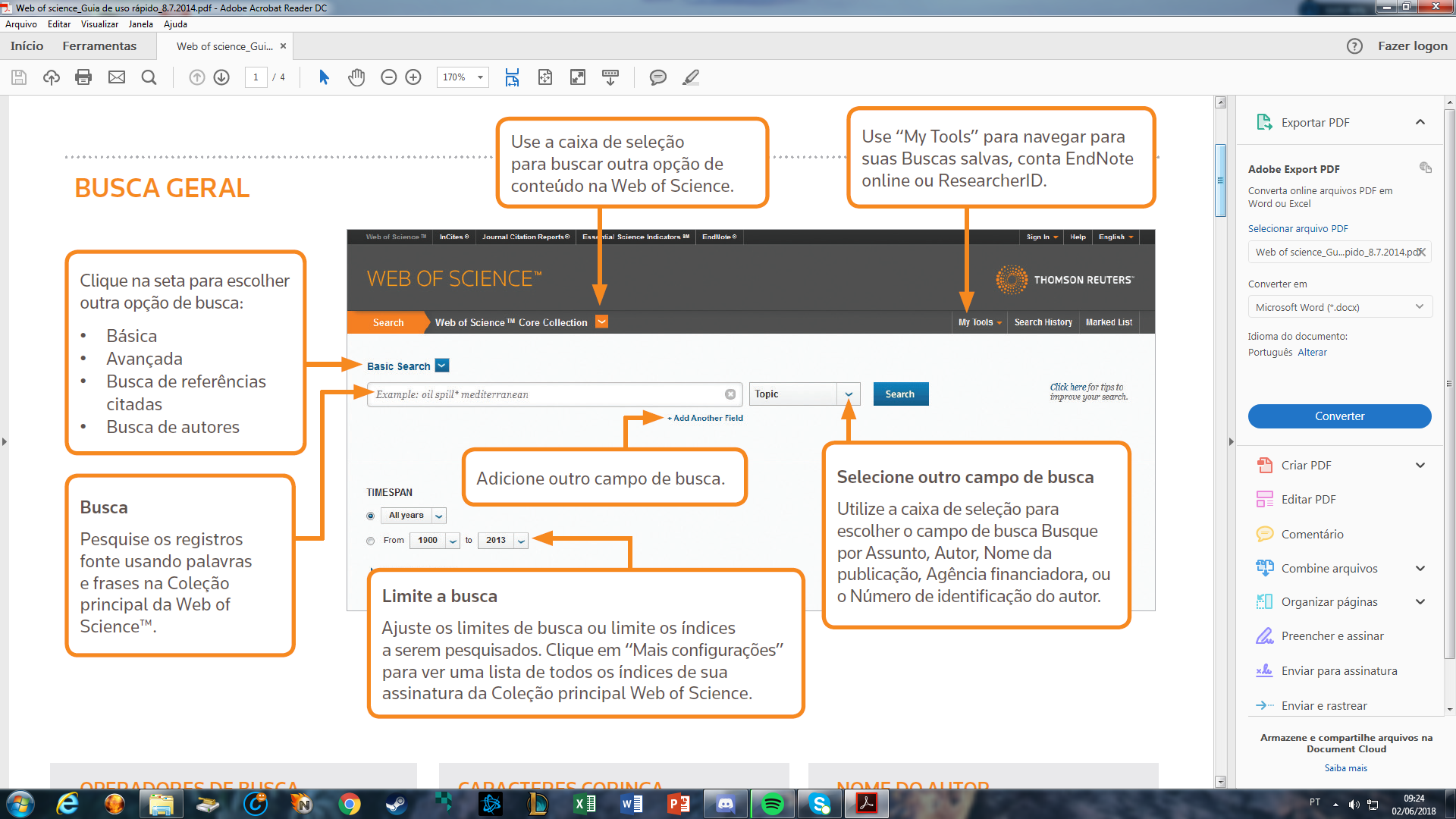
Task: Click the email envelope icon
Action: pyautogui.click(x=117, y=77)
